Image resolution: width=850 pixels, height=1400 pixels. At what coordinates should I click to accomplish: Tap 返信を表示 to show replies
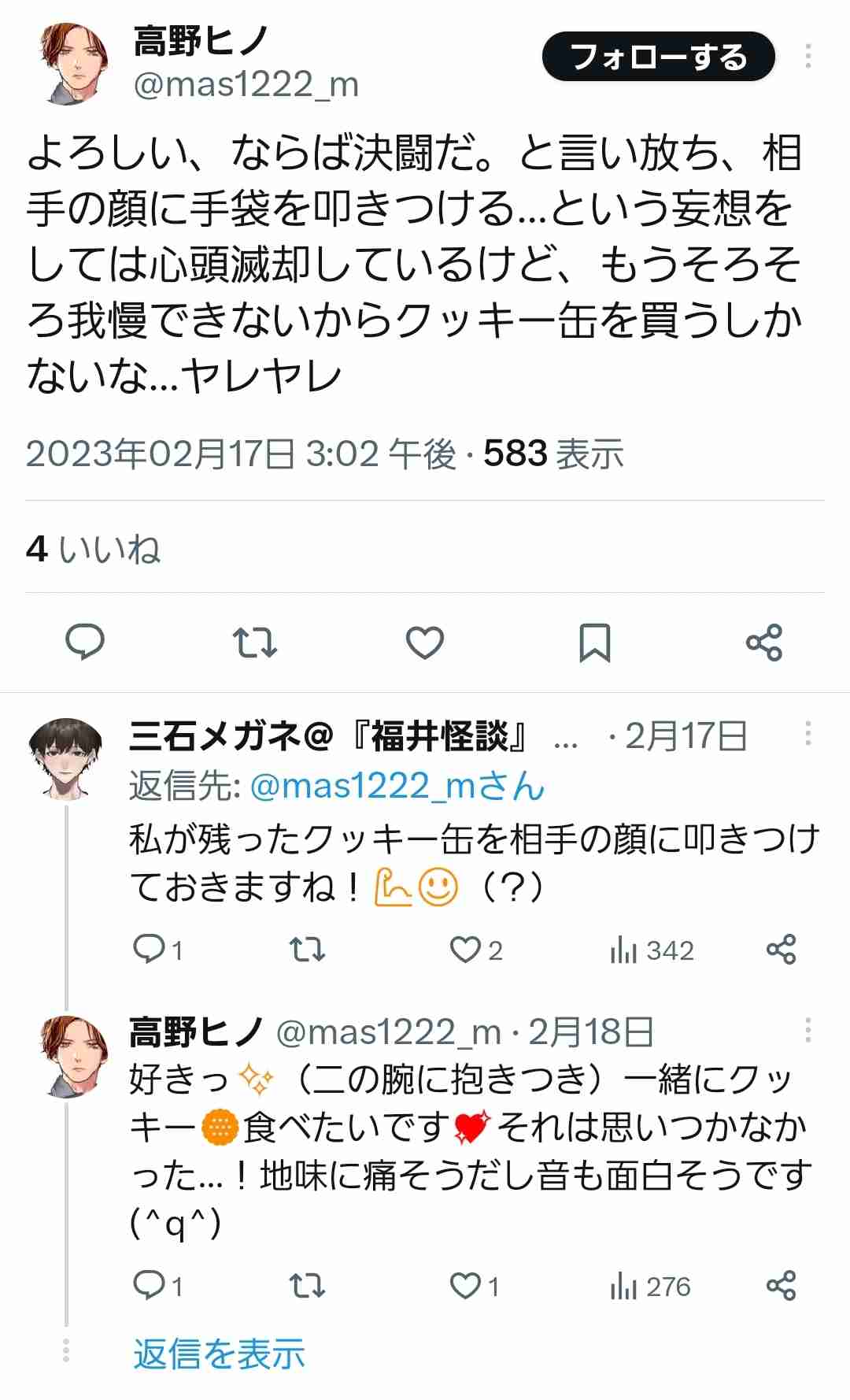pyautogui.click(x=219, y=1354)
